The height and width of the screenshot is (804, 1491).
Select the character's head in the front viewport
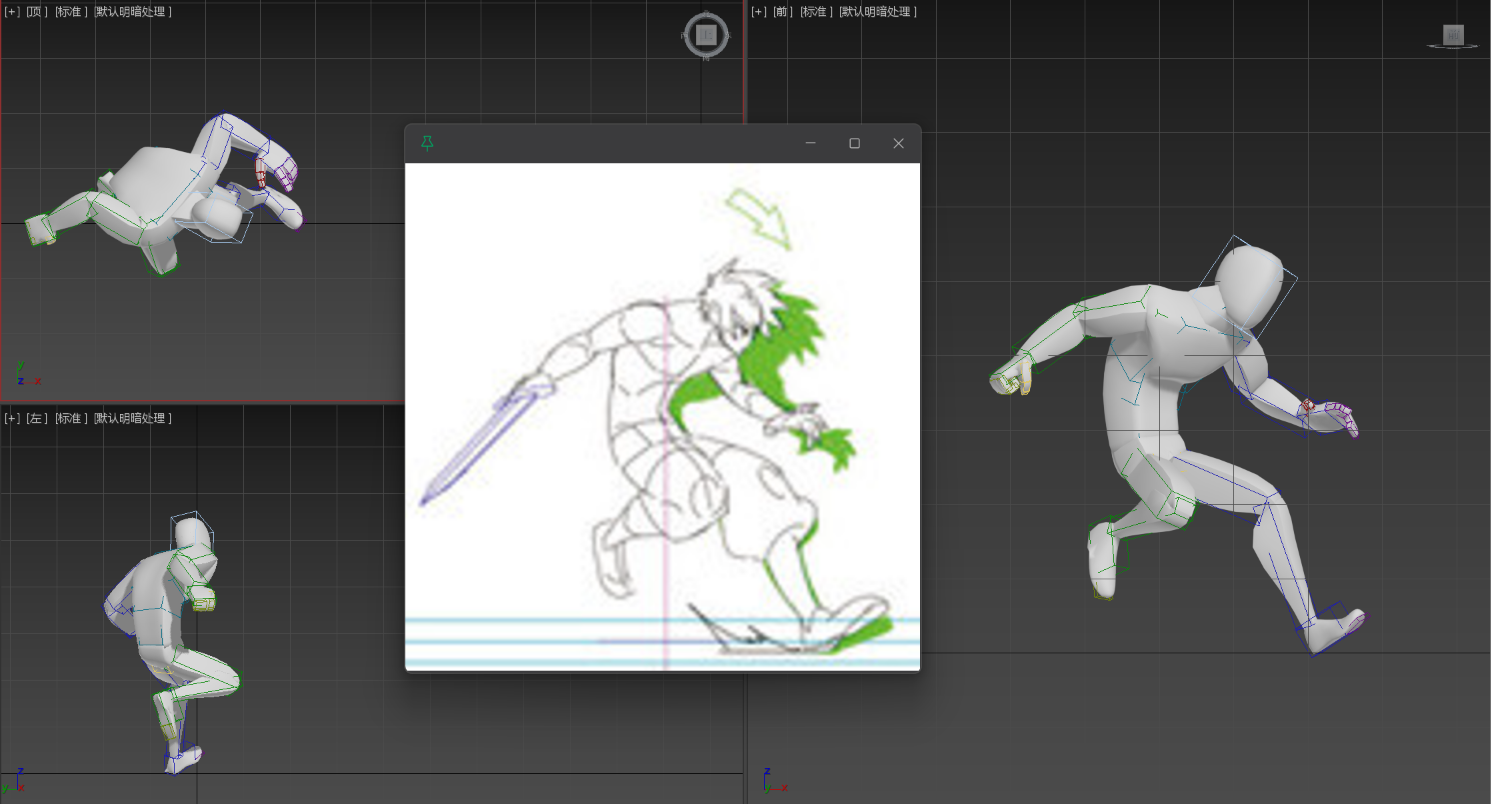(1250, 286)
